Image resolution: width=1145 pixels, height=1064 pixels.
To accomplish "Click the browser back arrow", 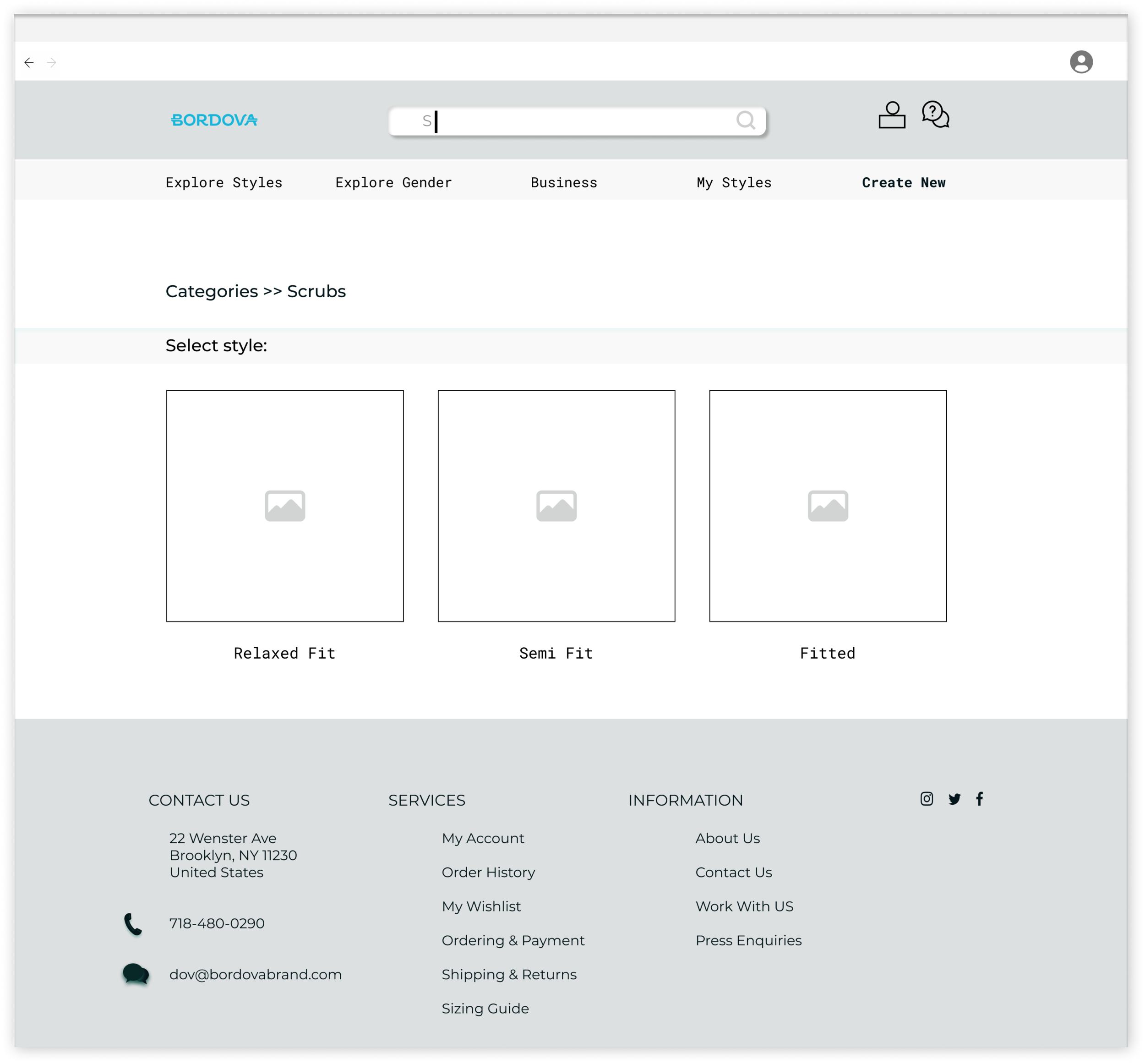I will click(29, 62).
